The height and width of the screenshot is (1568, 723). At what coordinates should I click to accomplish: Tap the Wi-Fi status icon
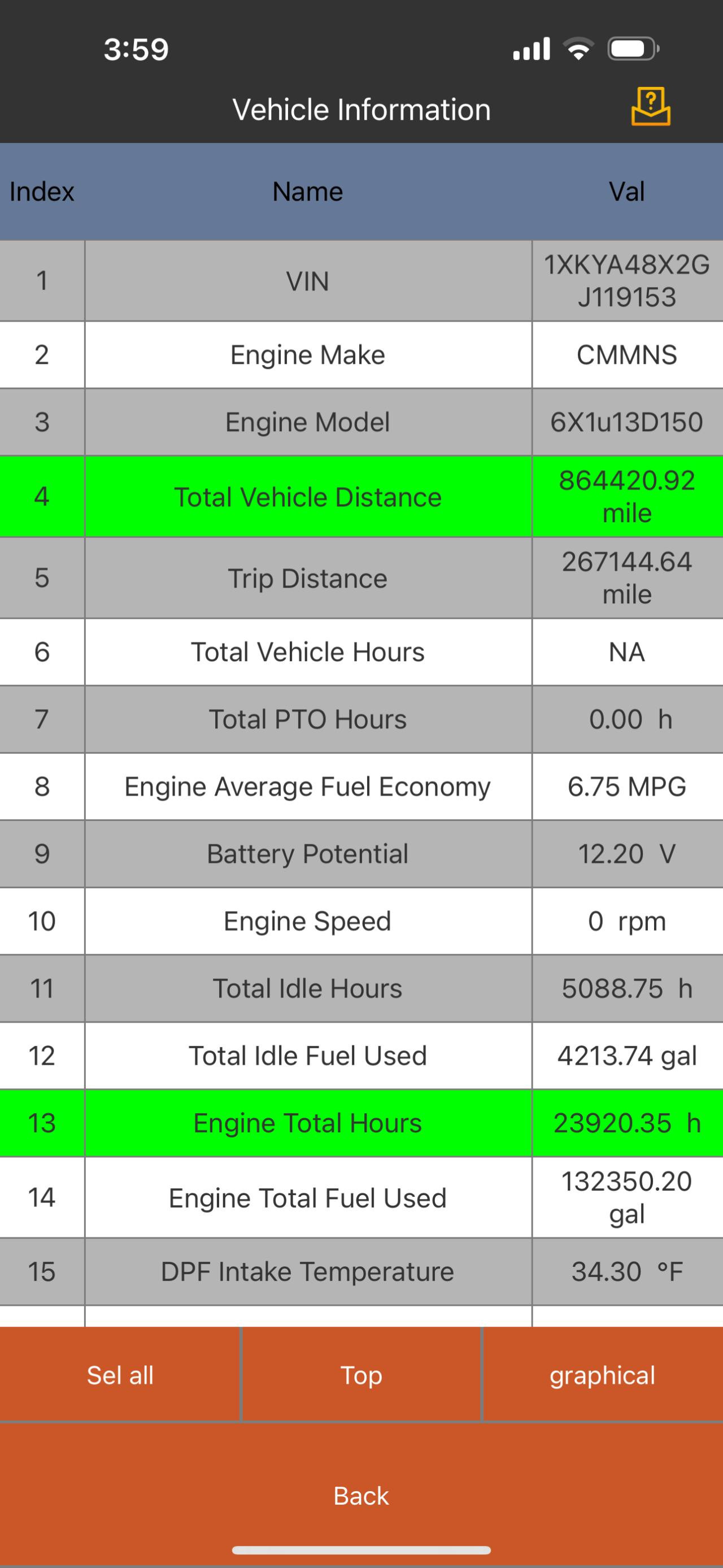[578, 49]
